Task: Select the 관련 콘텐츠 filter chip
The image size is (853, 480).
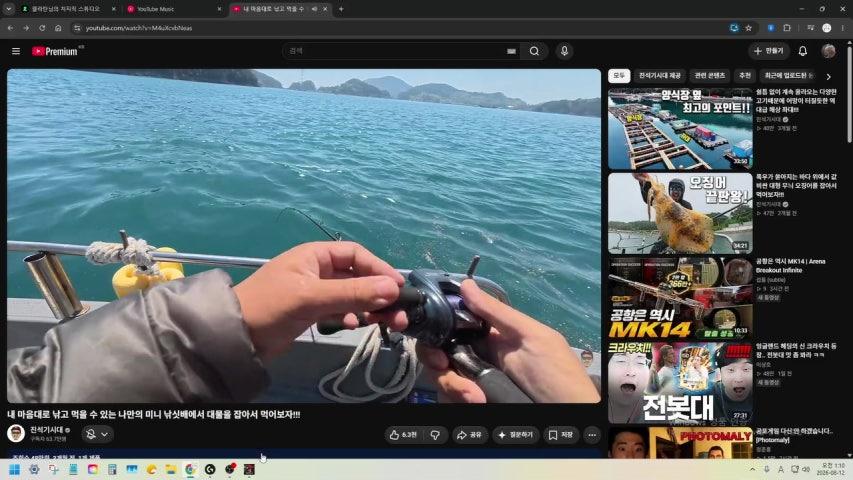Action: click(x=709, y=76)
